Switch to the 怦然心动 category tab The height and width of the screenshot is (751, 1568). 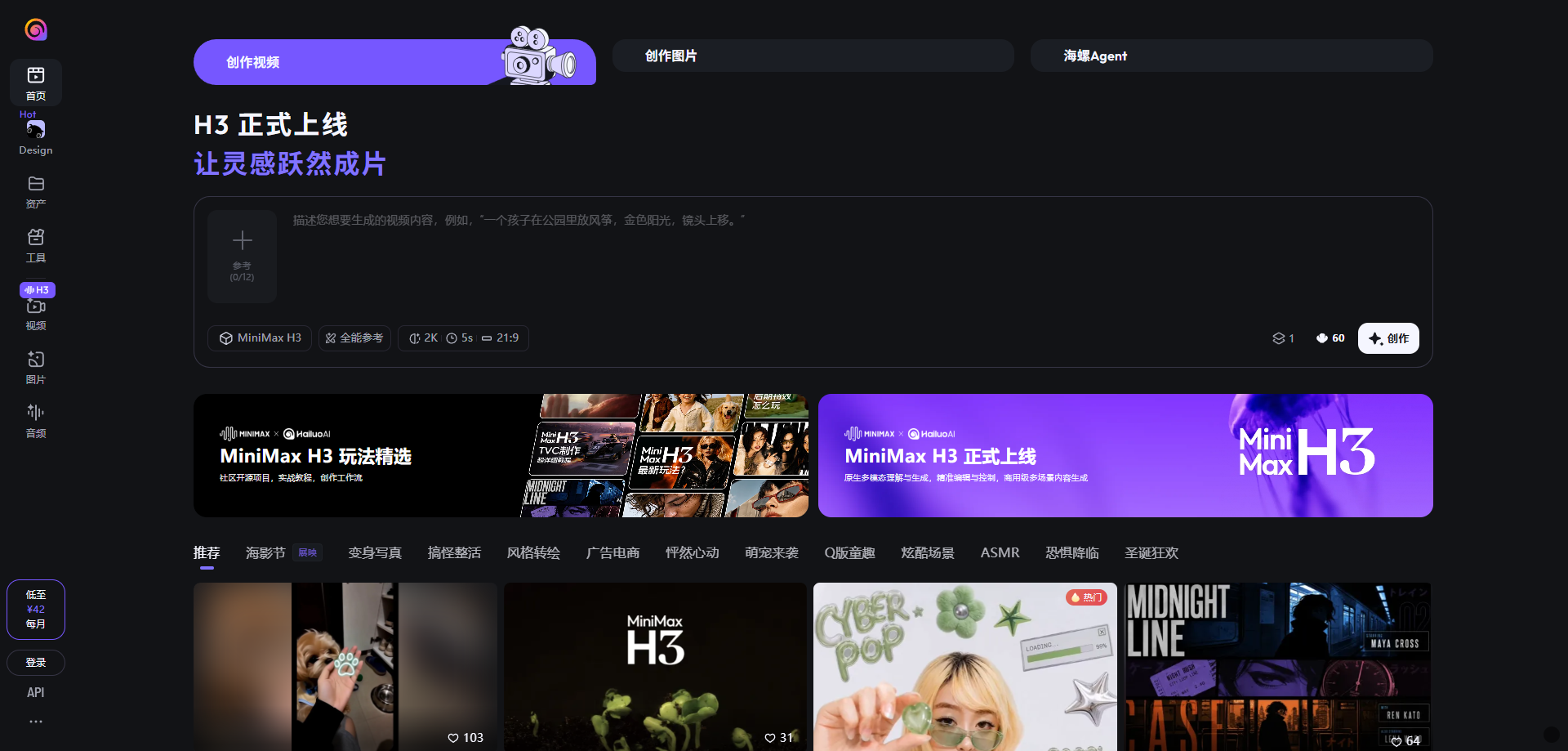coord(693,553)
